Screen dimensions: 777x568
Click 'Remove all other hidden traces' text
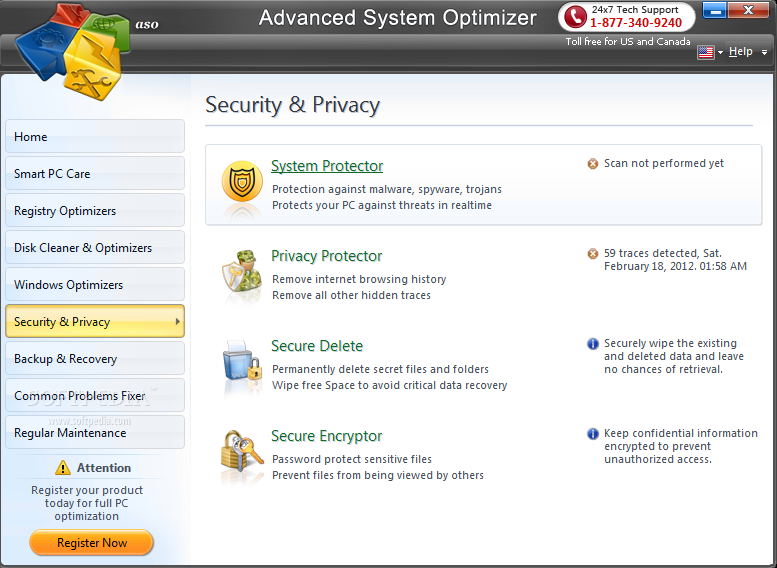point(351,295)
